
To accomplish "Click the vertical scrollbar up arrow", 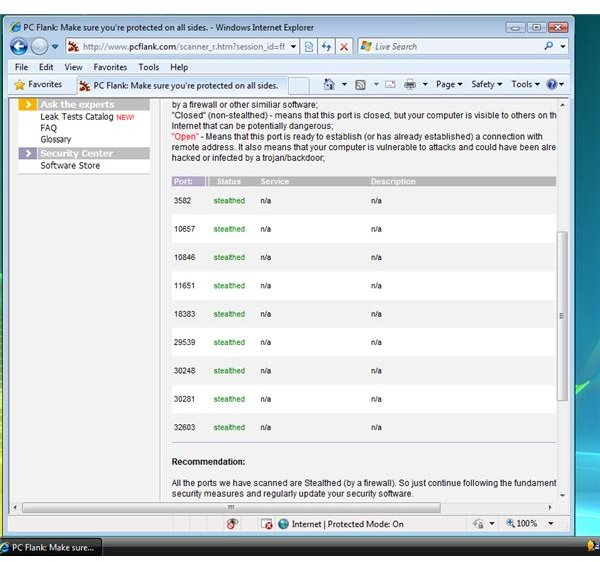I will coord(562,105).
